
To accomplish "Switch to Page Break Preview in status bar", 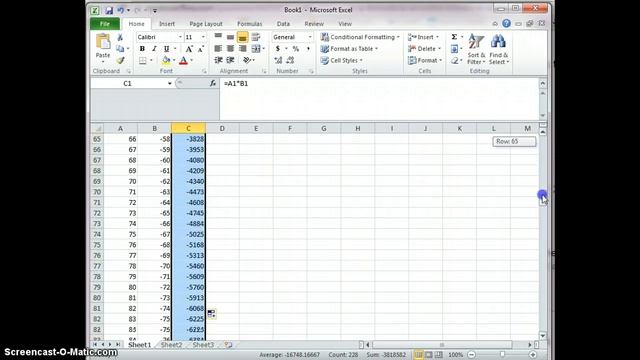I will pos(438,355).
